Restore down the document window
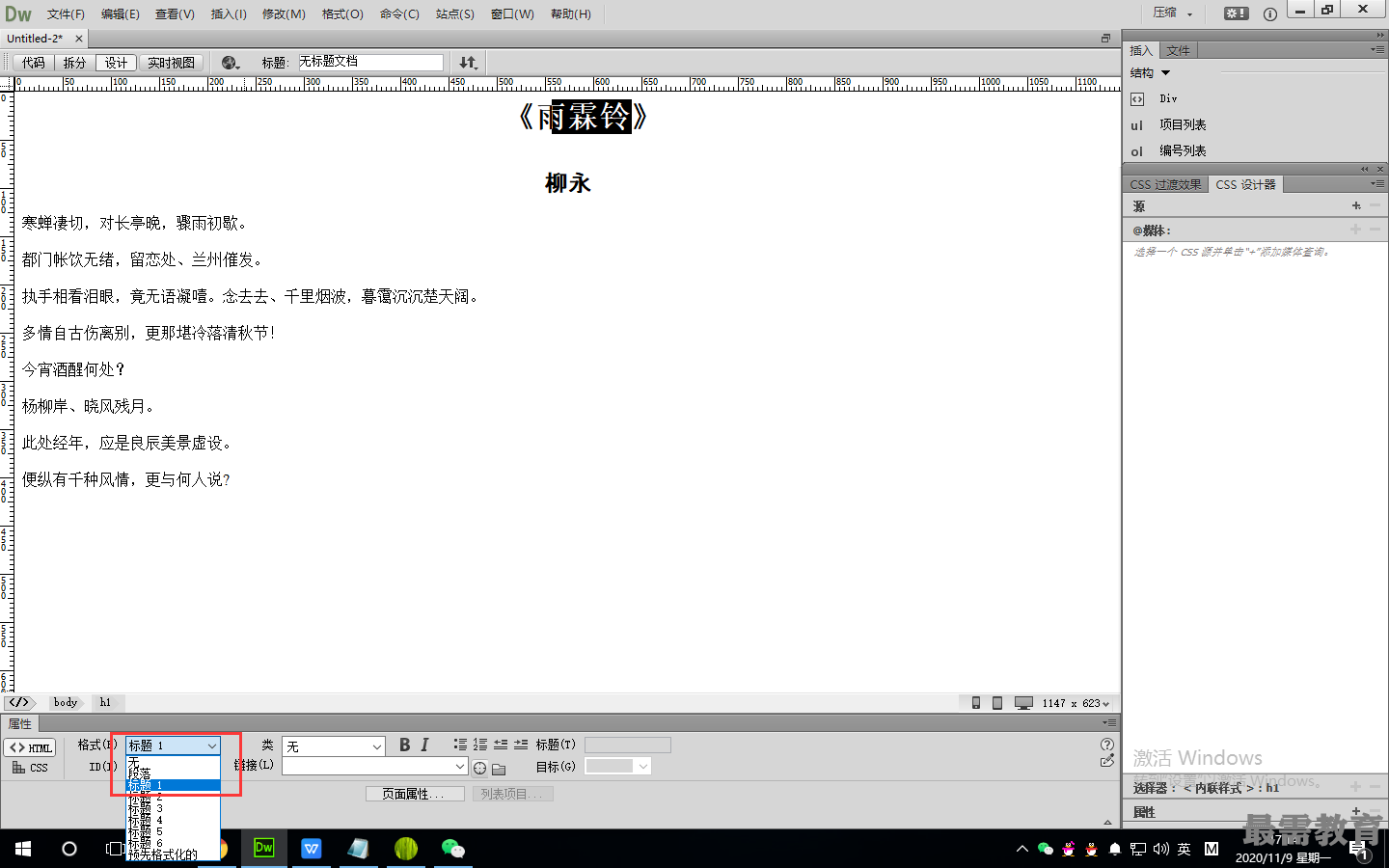1389x868 pixels. (x=1105, y=39)
